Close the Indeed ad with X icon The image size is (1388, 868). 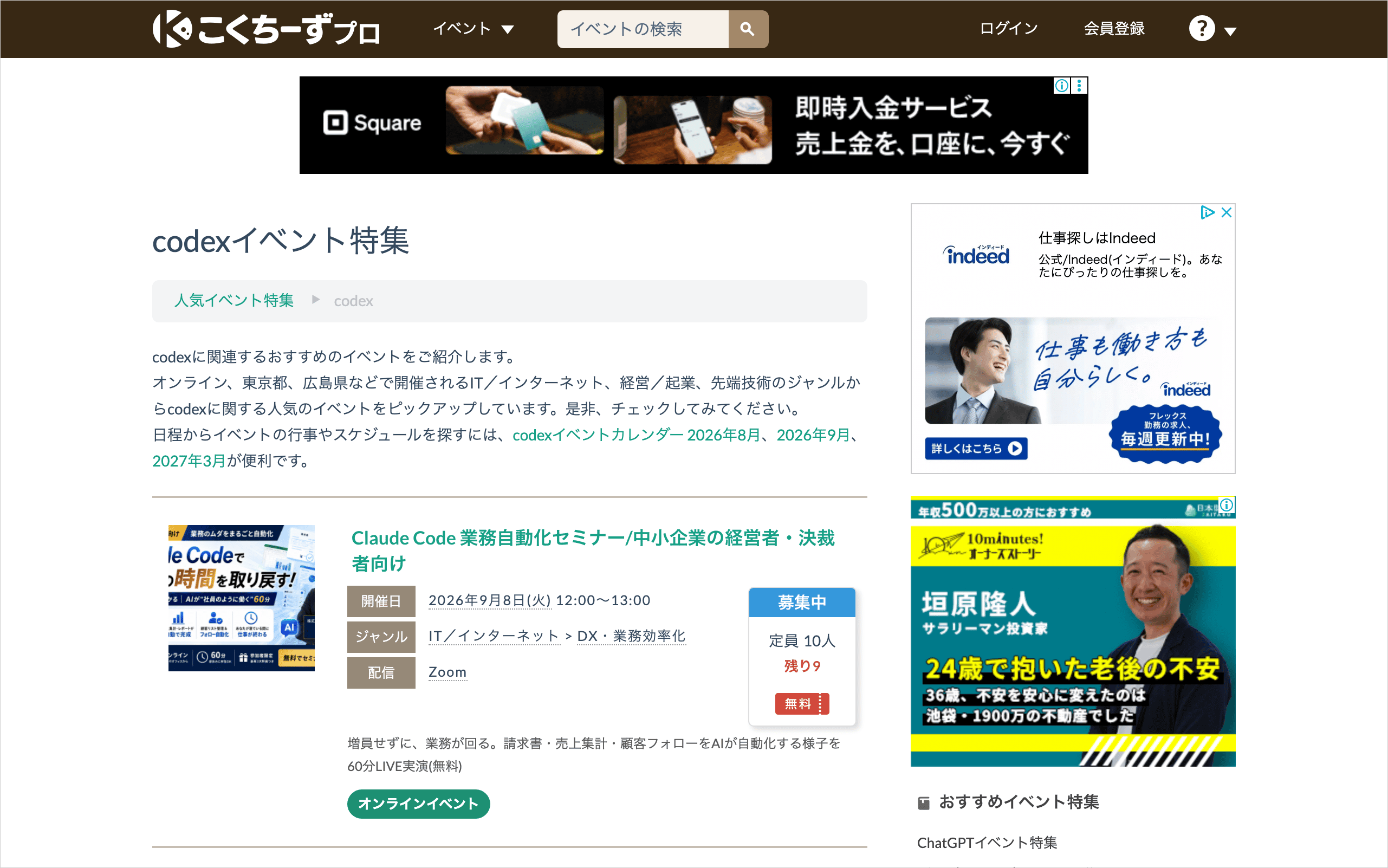(x=1227, y=212)
